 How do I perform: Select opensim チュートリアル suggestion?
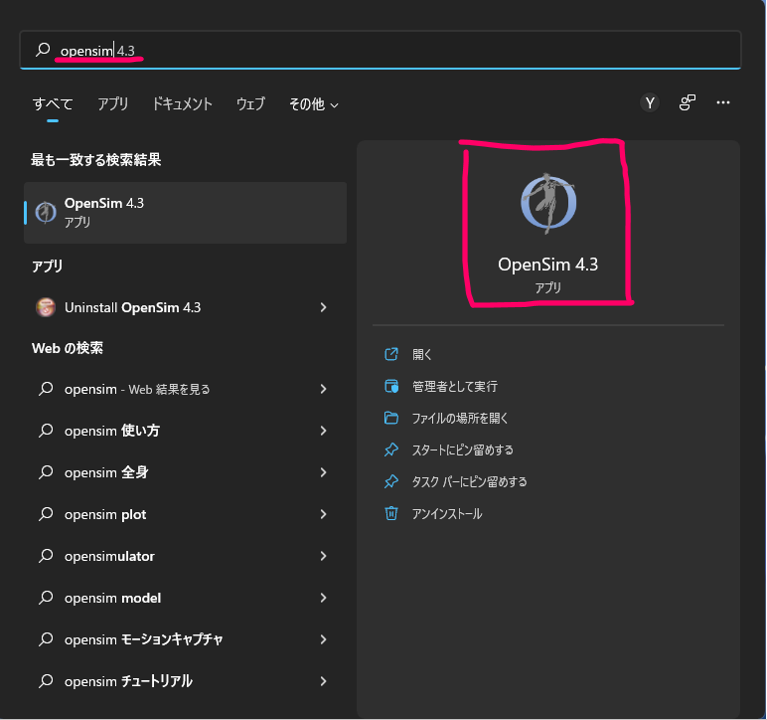coord(185,681)
